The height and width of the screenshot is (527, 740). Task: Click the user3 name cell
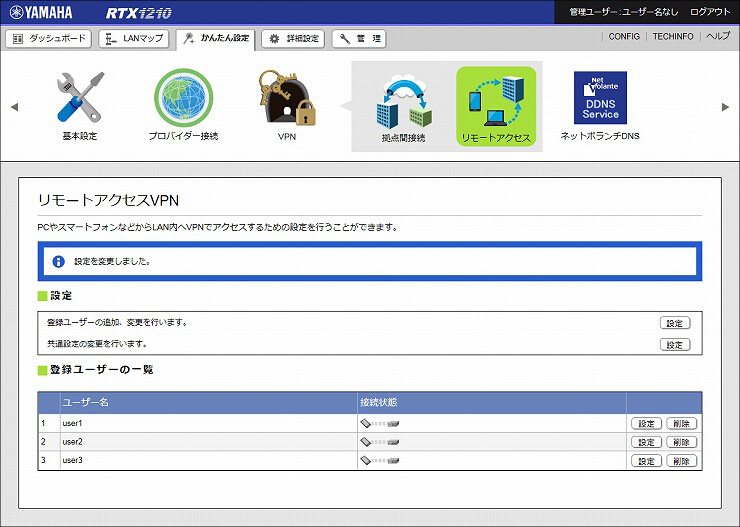pyautogui.click(x=209, y=460)
